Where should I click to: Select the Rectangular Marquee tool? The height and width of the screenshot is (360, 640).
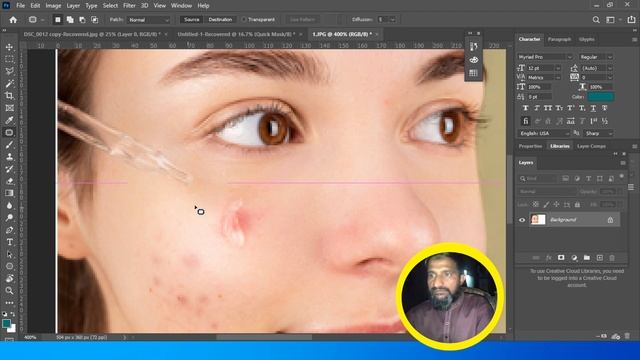[9, 60]
